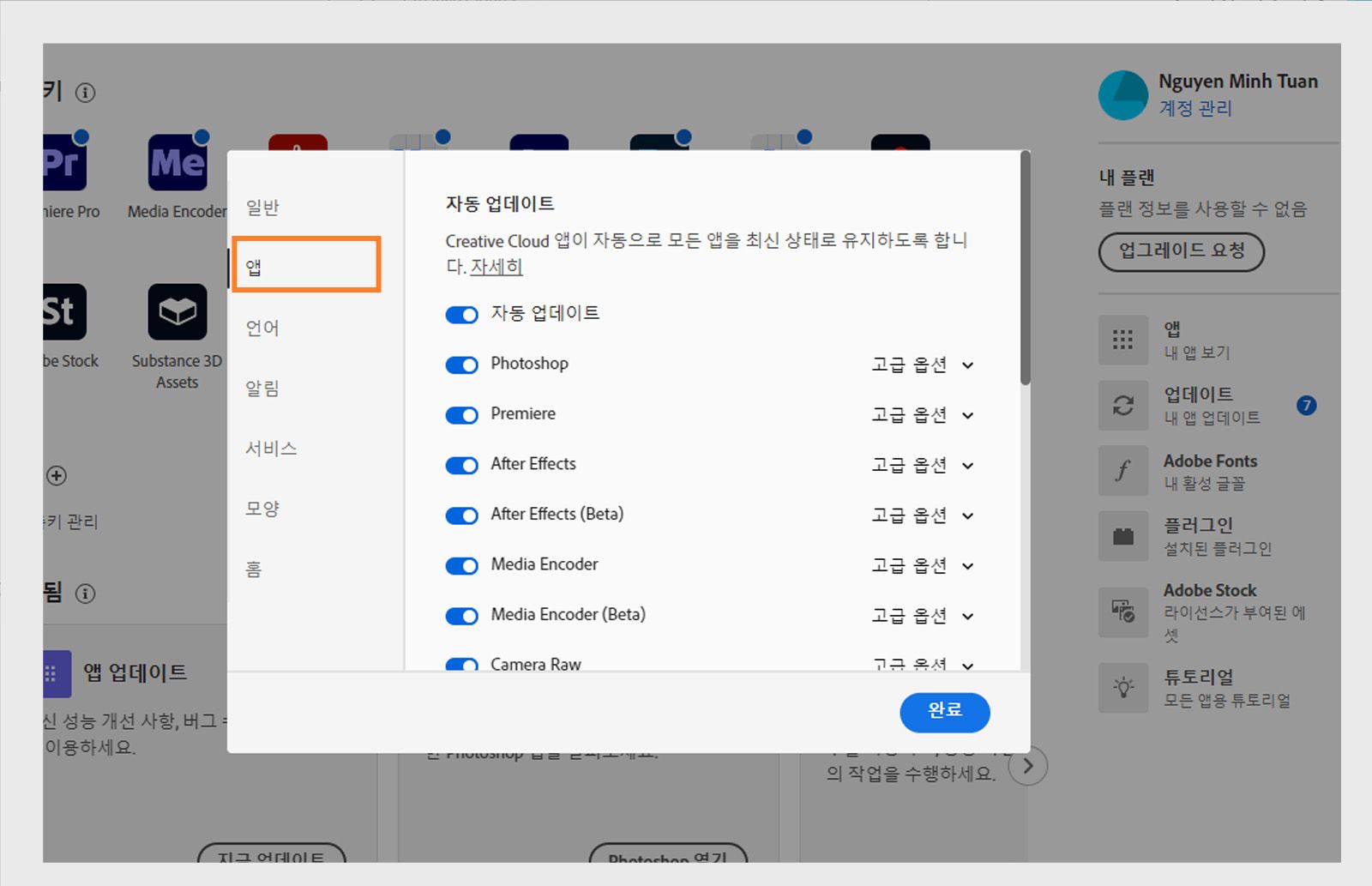The height and width of the screenshot is (886, 1372).
Task: Turn off auto-update for Photoshop
Action: [x=461, y=365]
